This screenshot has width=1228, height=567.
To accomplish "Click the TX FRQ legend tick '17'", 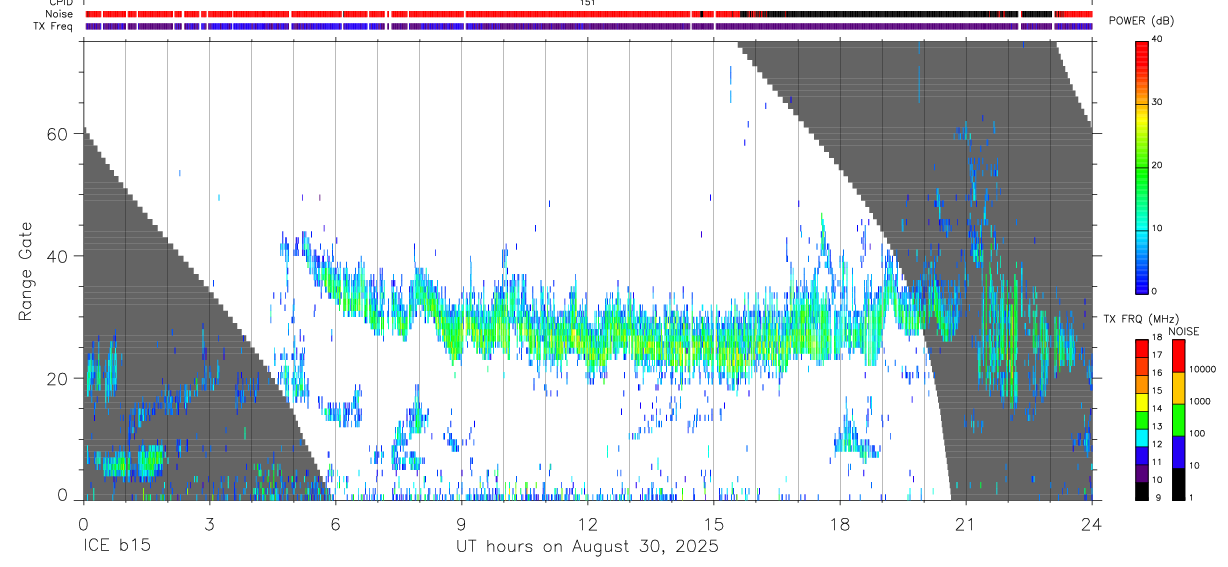I will point(1158,355).
